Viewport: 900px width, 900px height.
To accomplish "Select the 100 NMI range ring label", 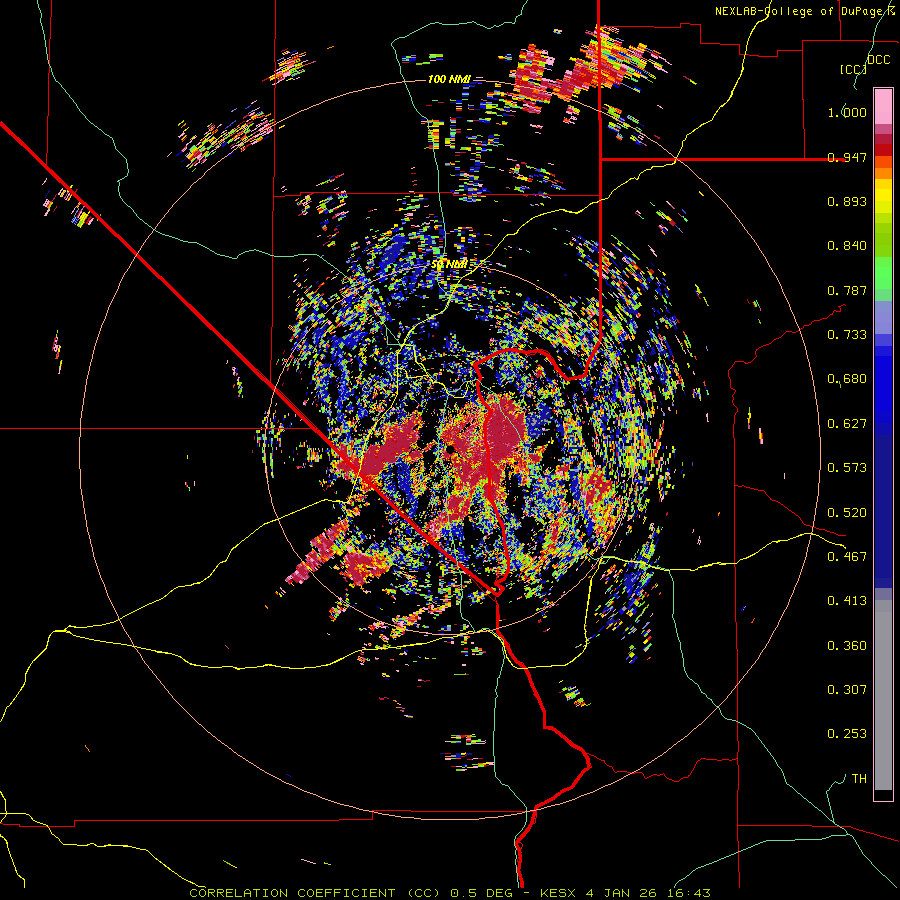I will point(449,79).
